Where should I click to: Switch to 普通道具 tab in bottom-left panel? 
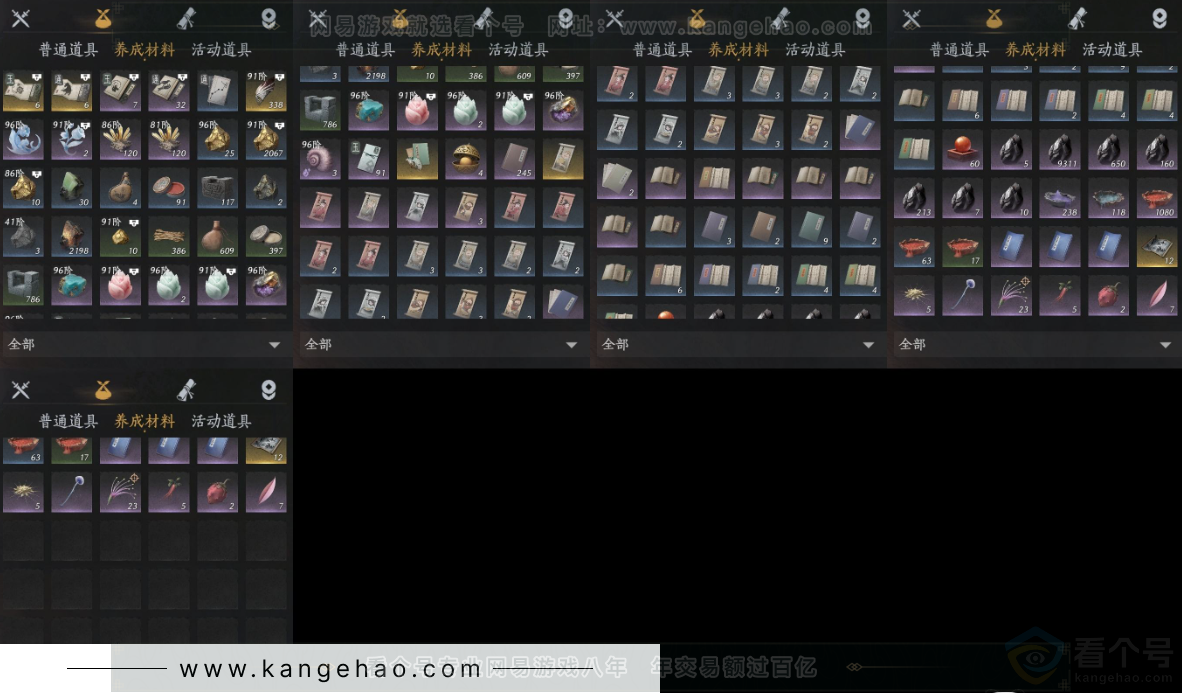[x=68, y=421]
